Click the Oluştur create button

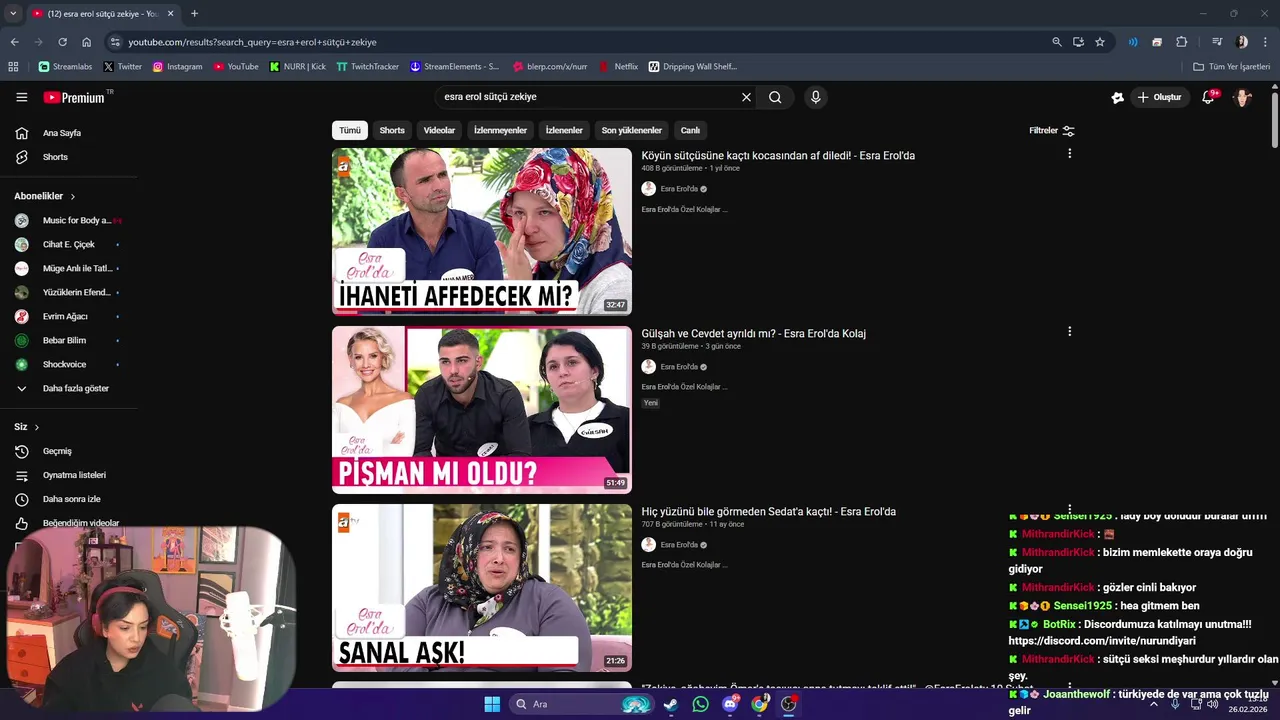click(1161, 97)
